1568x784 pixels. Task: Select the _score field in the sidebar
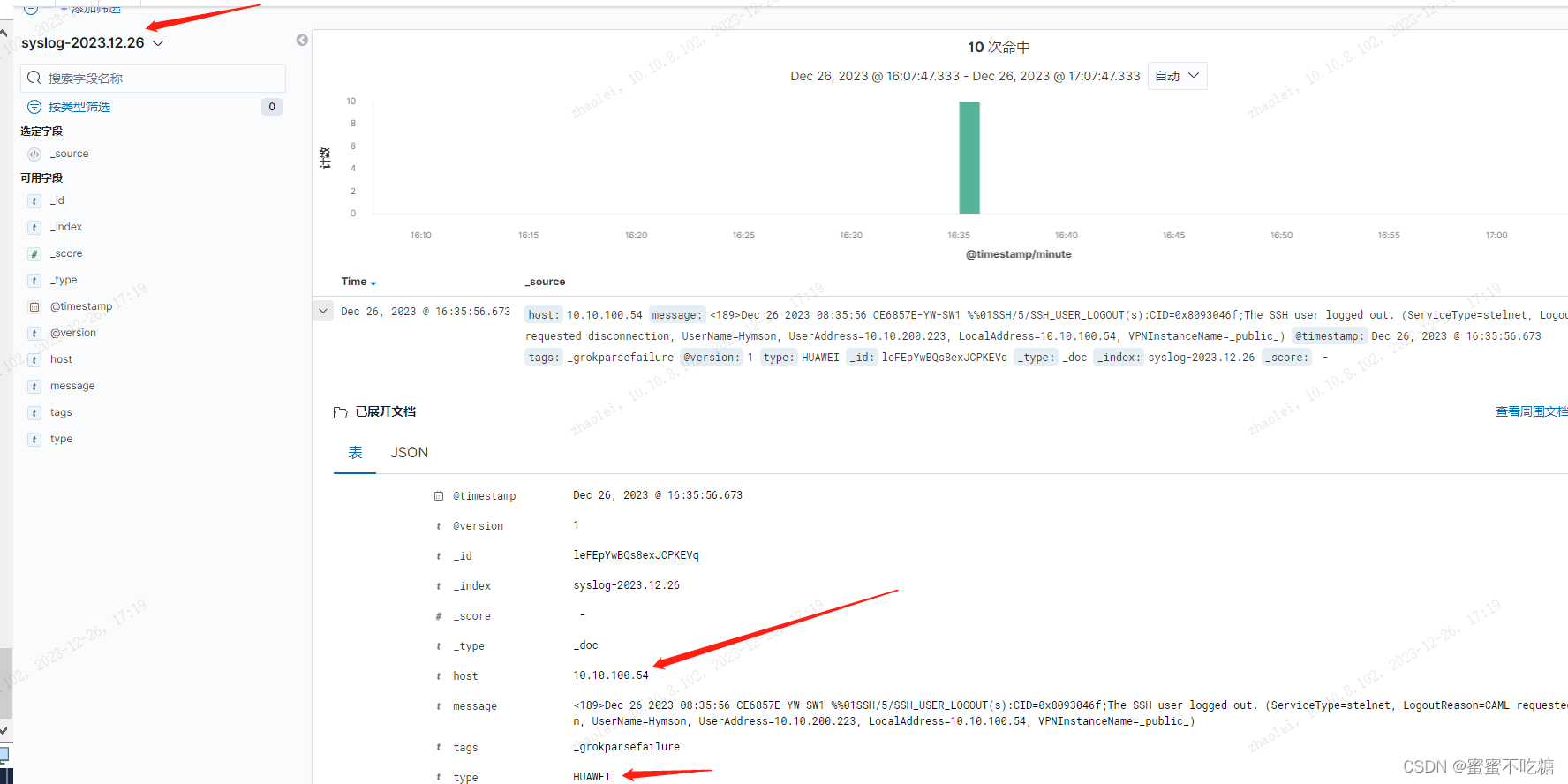click(66, 253)
